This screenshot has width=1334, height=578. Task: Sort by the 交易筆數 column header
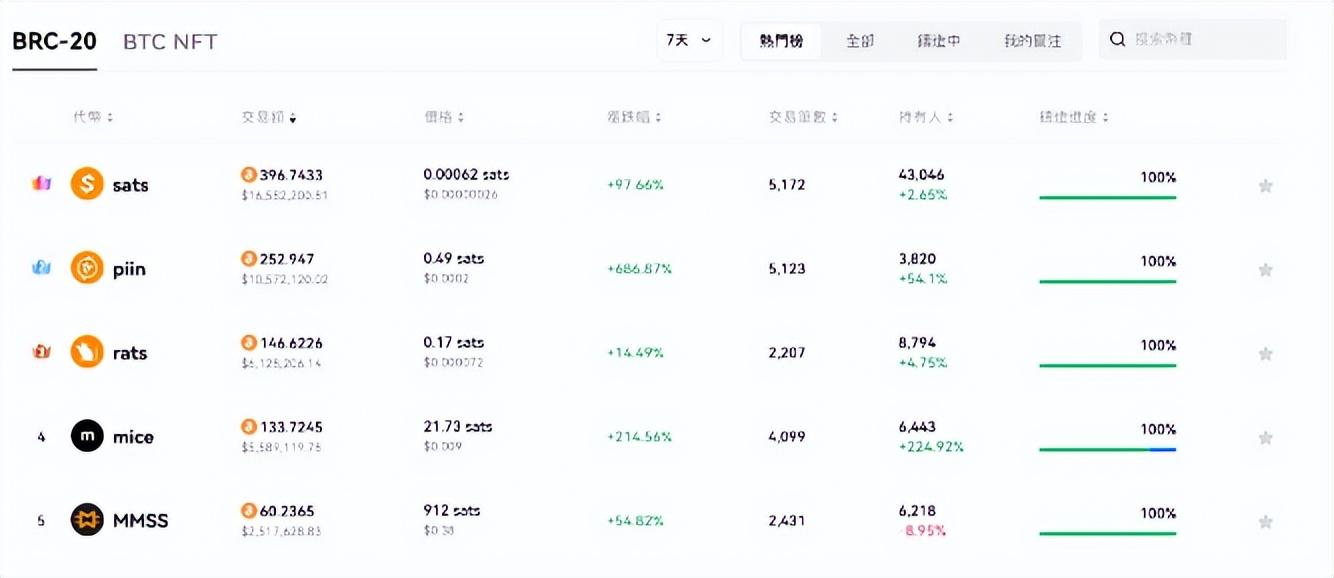804,117
